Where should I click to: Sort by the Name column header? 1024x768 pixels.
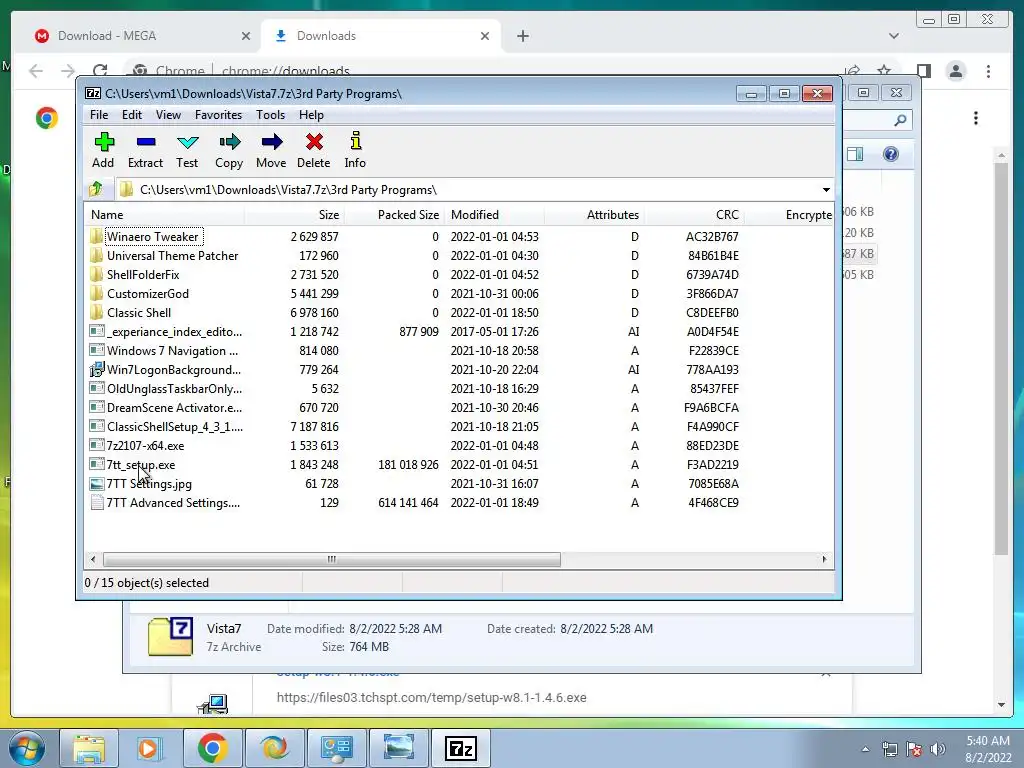point(165,215)
